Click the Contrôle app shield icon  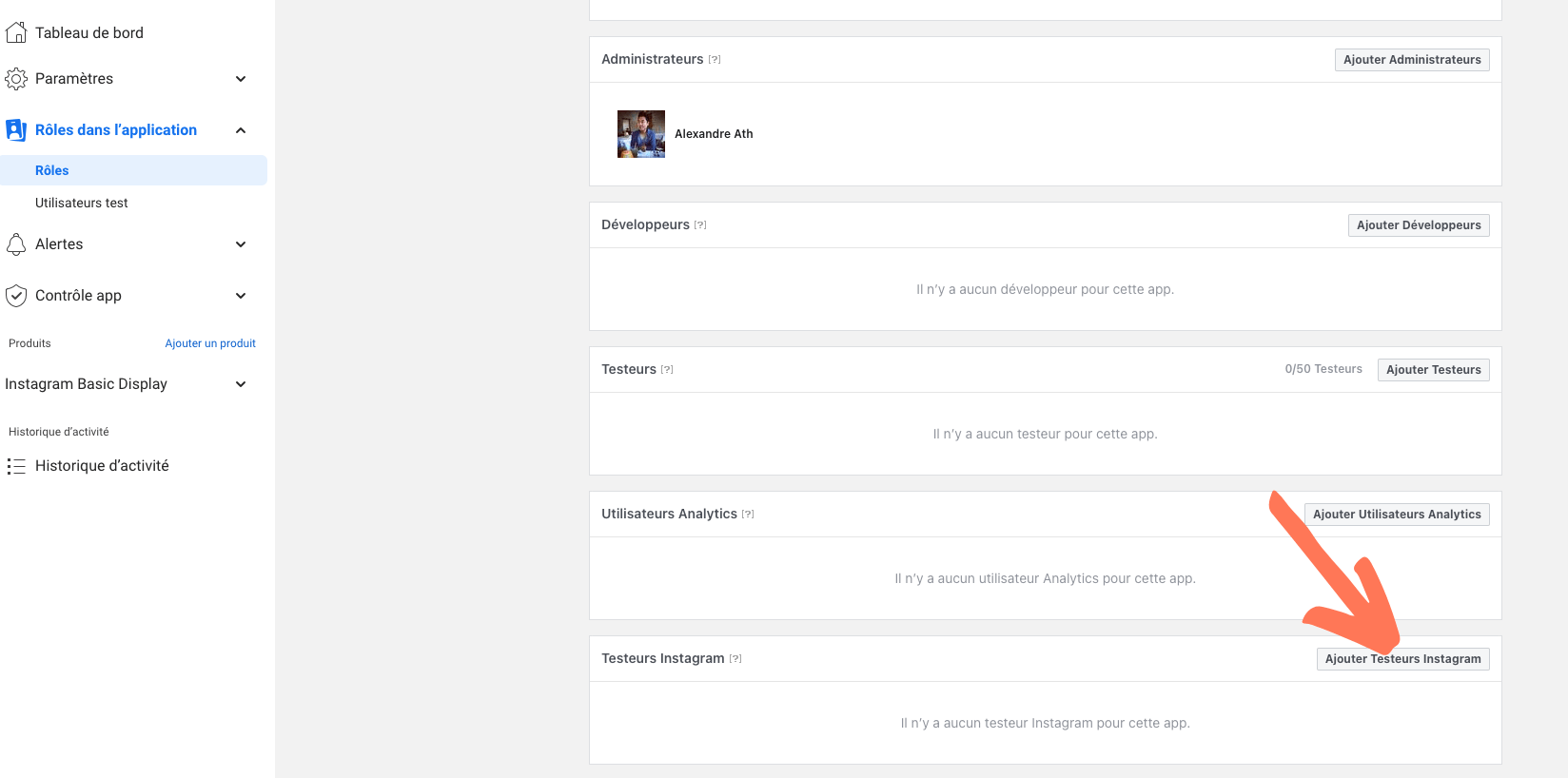pyautogui.click(x=16, y=296)
